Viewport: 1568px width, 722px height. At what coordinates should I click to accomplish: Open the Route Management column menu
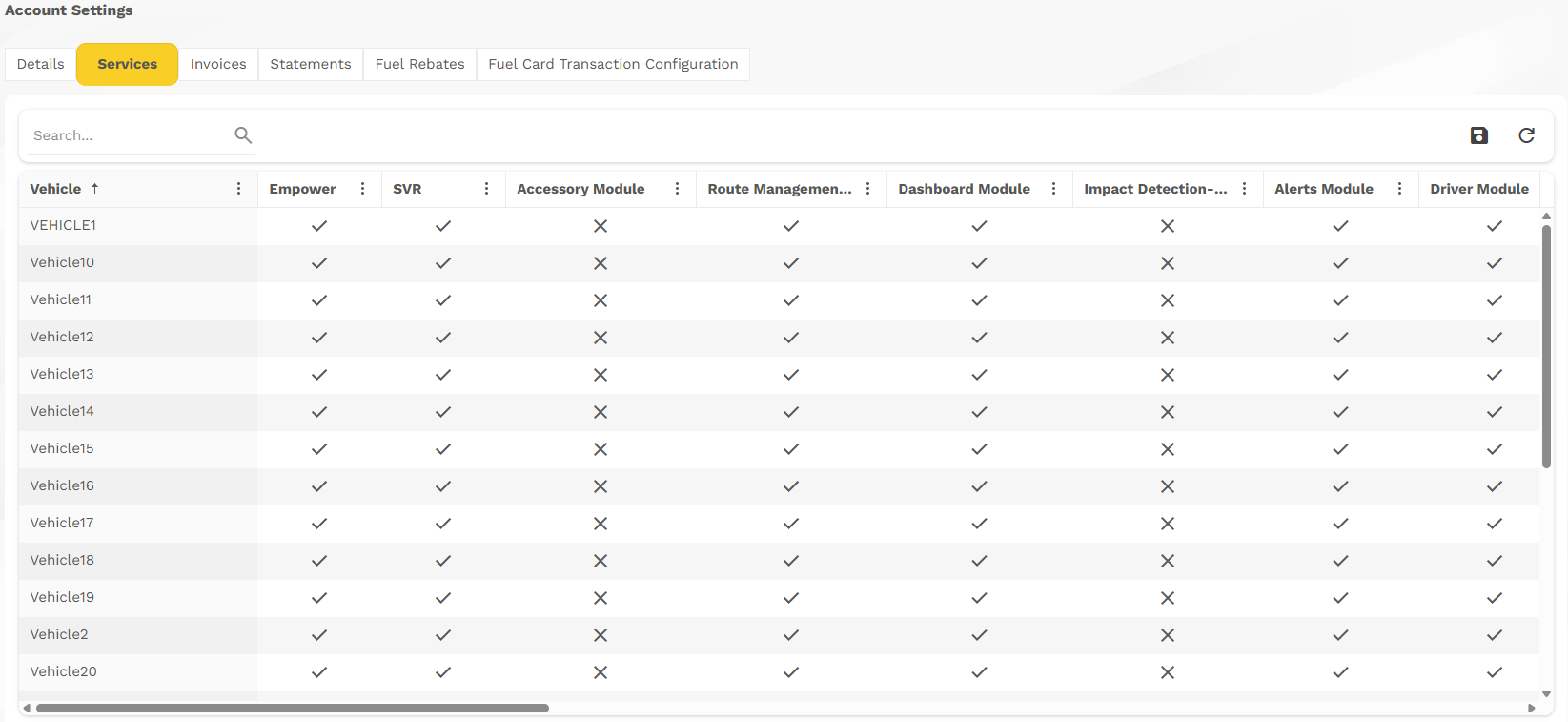click(867, 189)
